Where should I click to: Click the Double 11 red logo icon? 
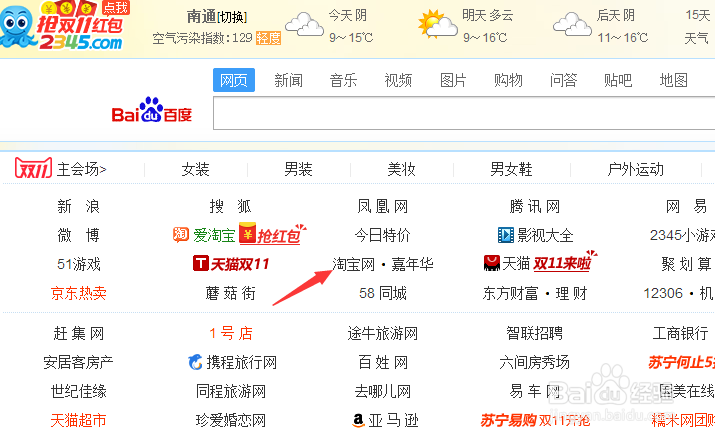tap(33, 168)
